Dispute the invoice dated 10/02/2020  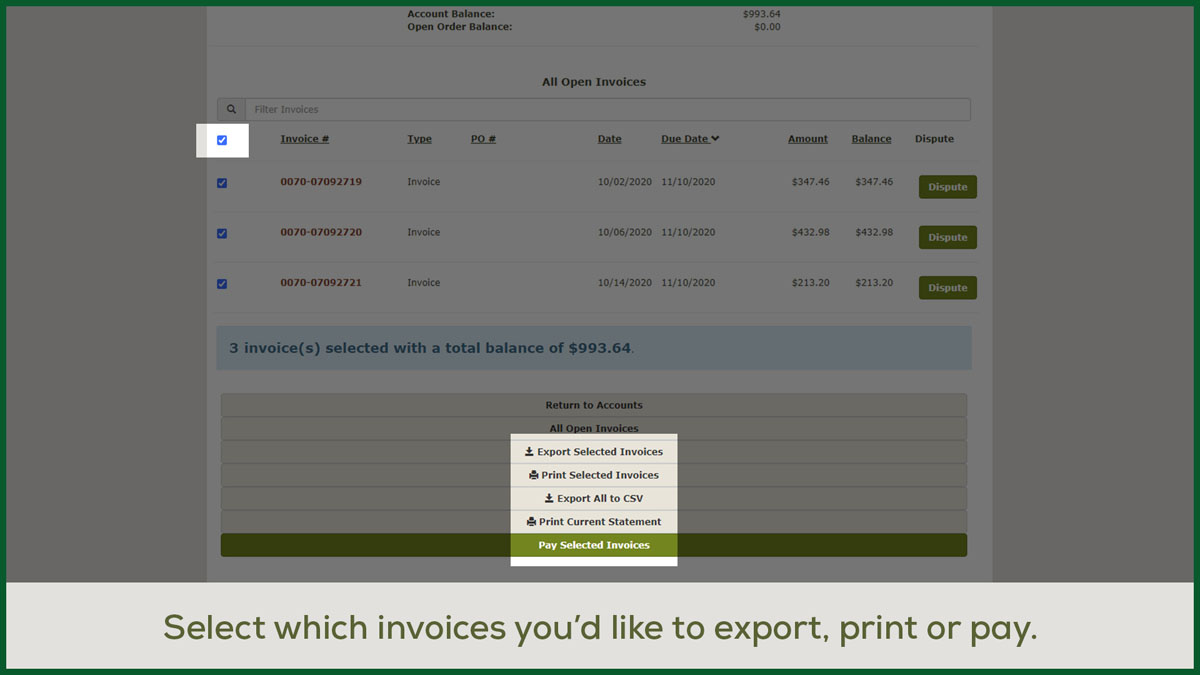click(x=947, y=187)
